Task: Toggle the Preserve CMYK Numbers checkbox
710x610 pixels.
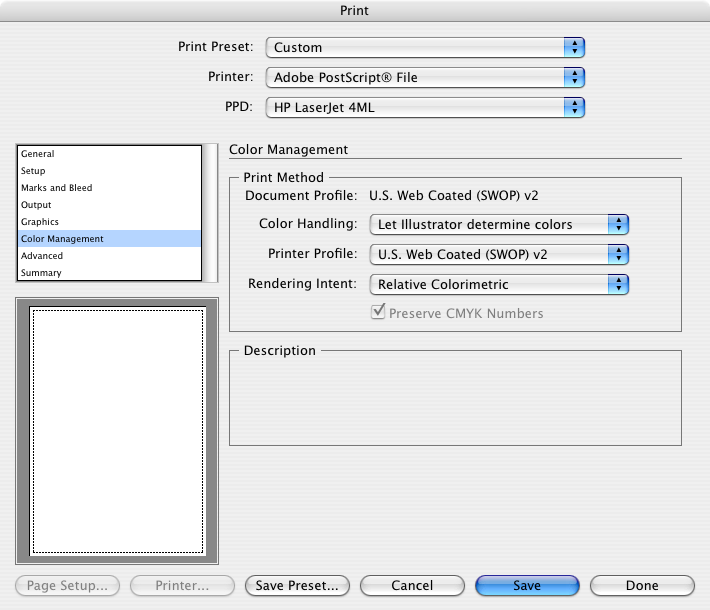Action: click(x=378, y=313)
